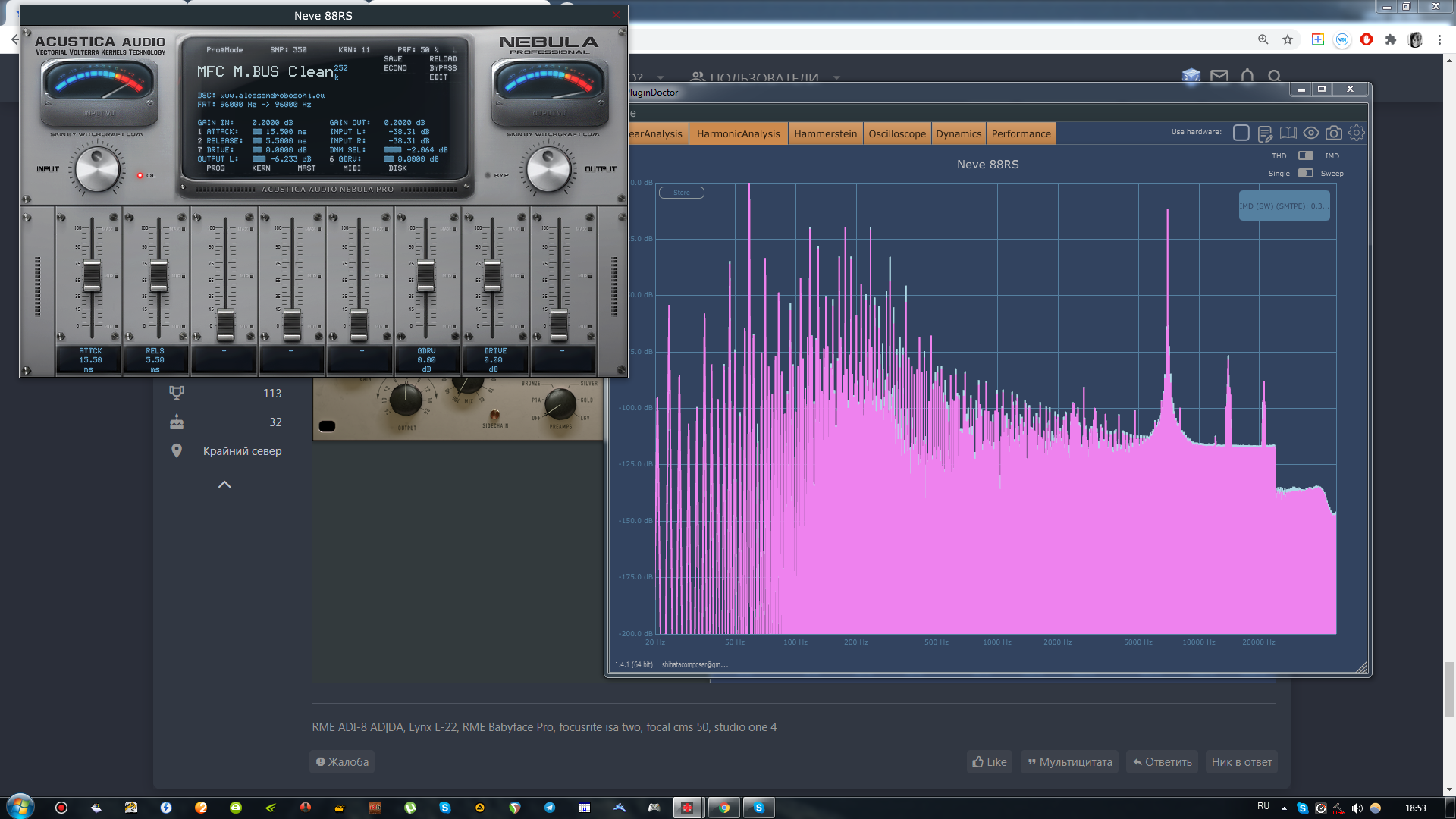Open PluginDoctor settings gear

(1357, 133)
